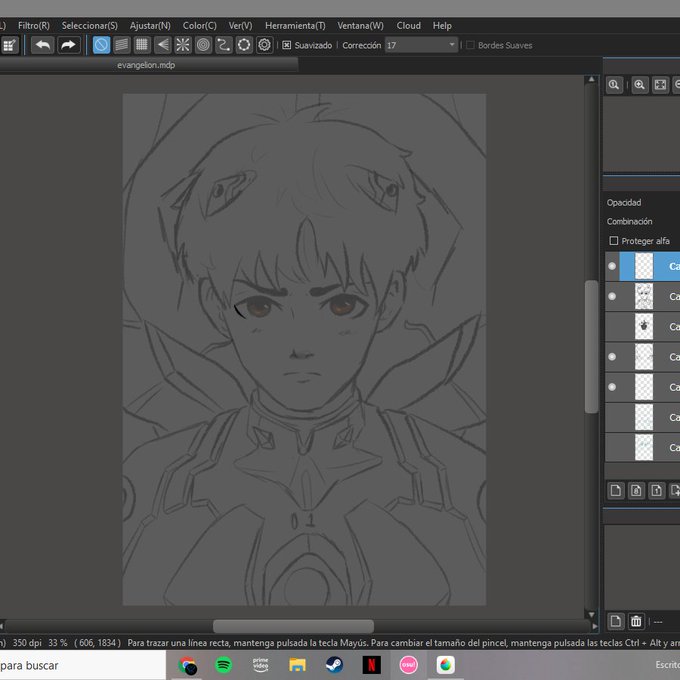
Task: Enable the Proteger alfa checkbox
Action: (x=613, y=240)
